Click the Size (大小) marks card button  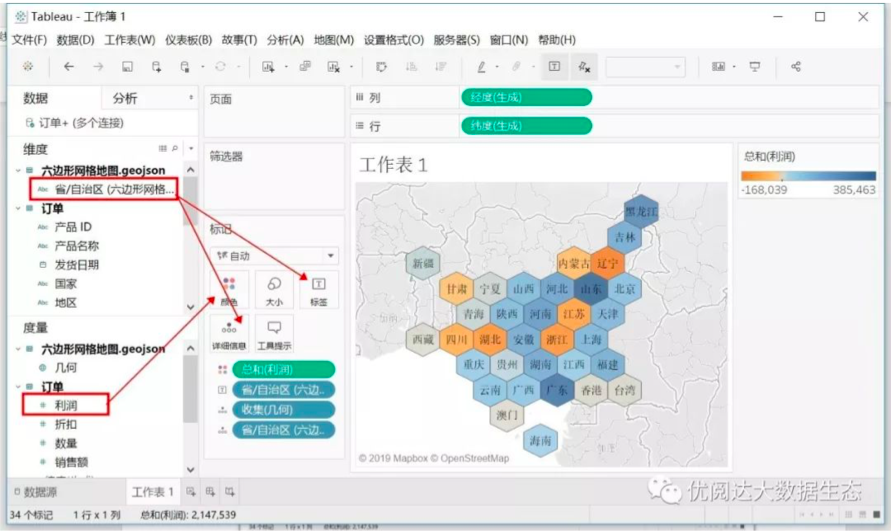click(x=274, y=288)
